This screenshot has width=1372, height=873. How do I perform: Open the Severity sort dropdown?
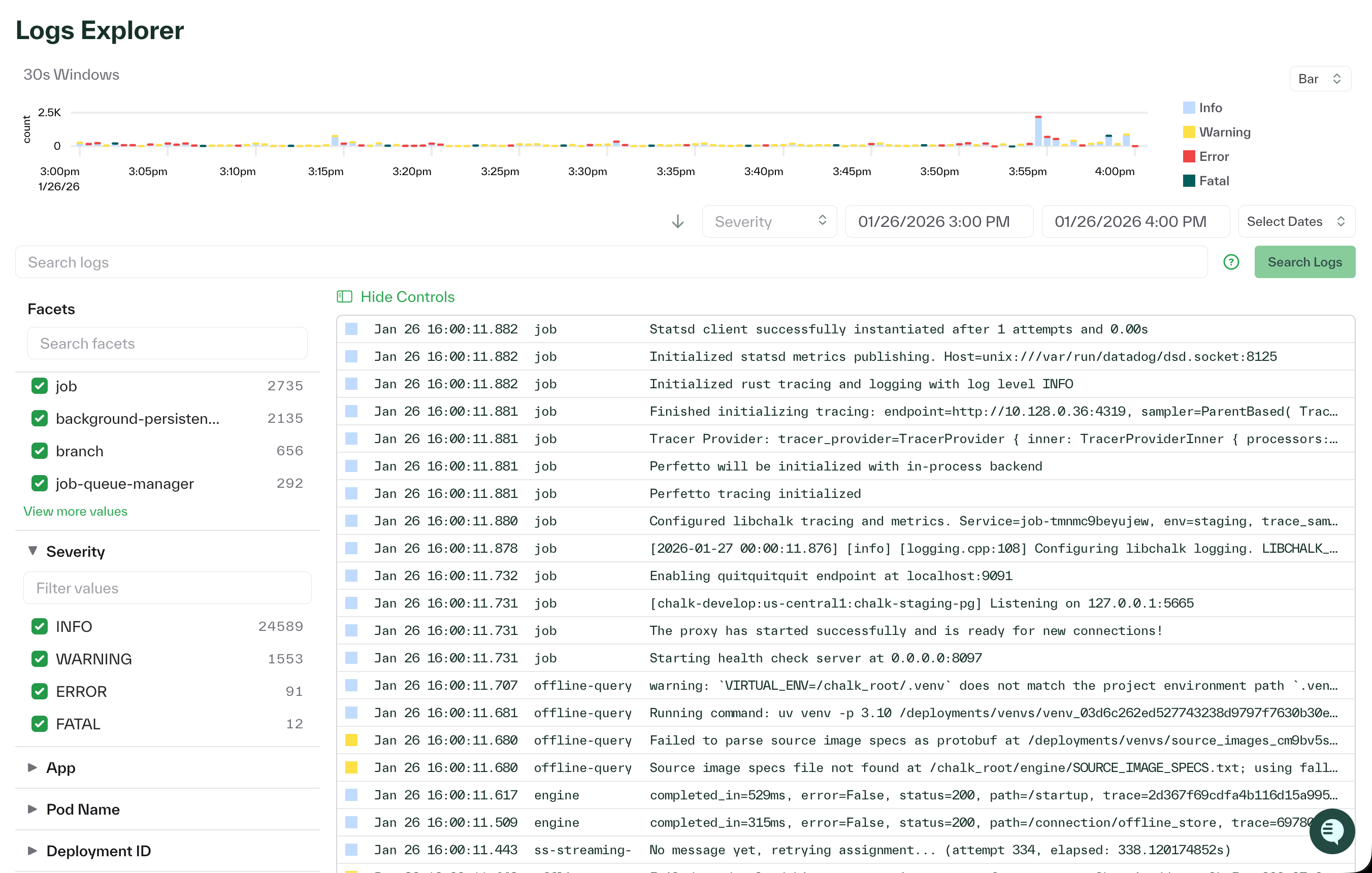tap(769, 221)
